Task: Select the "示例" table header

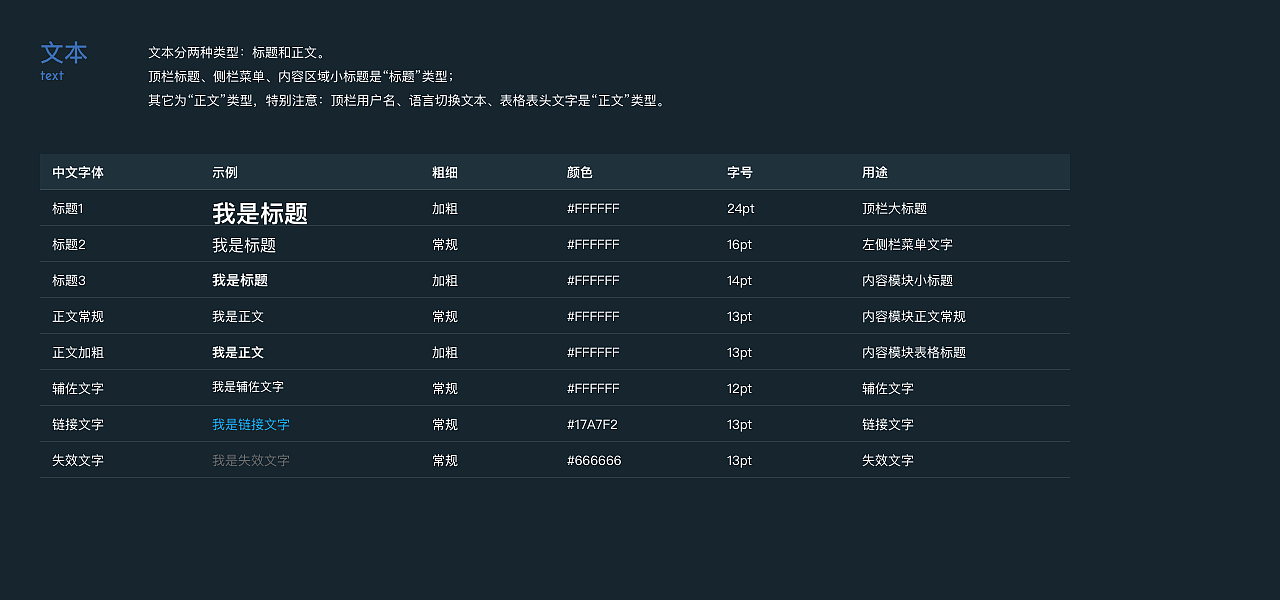Action: click(225, 173)
